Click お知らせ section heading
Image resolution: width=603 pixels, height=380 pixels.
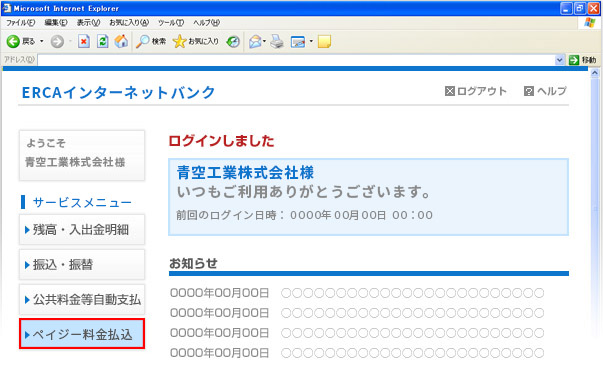click(x=193, y=263)
